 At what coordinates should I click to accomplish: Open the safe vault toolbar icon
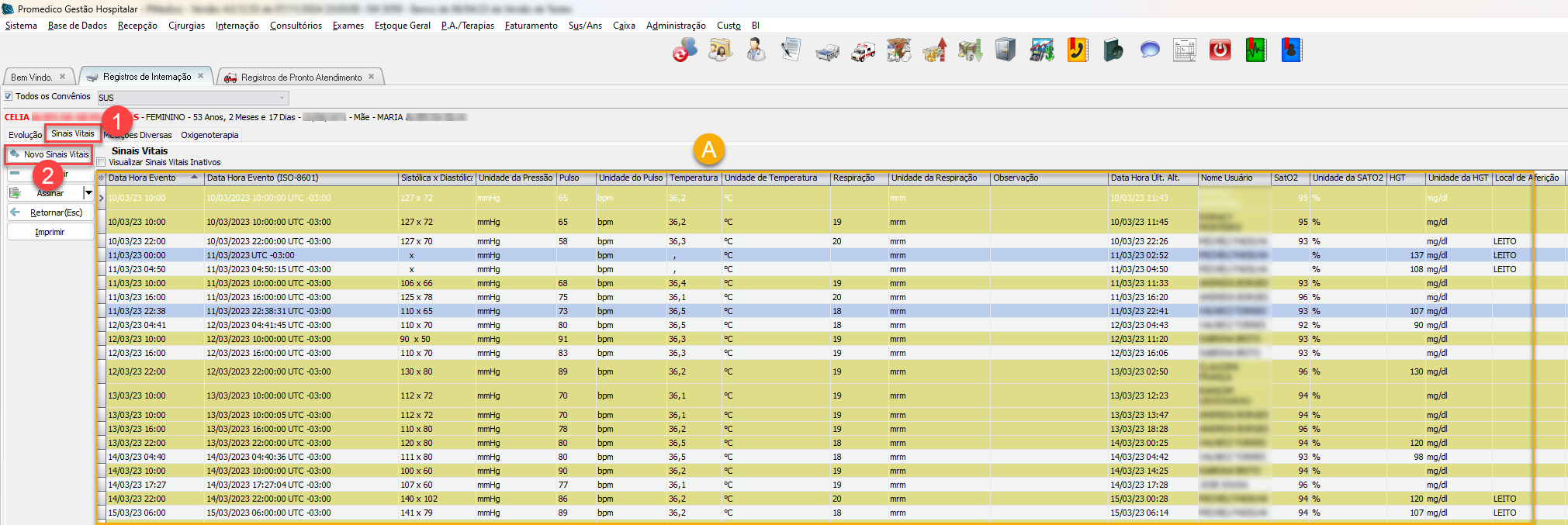[x=1006, y=50]
